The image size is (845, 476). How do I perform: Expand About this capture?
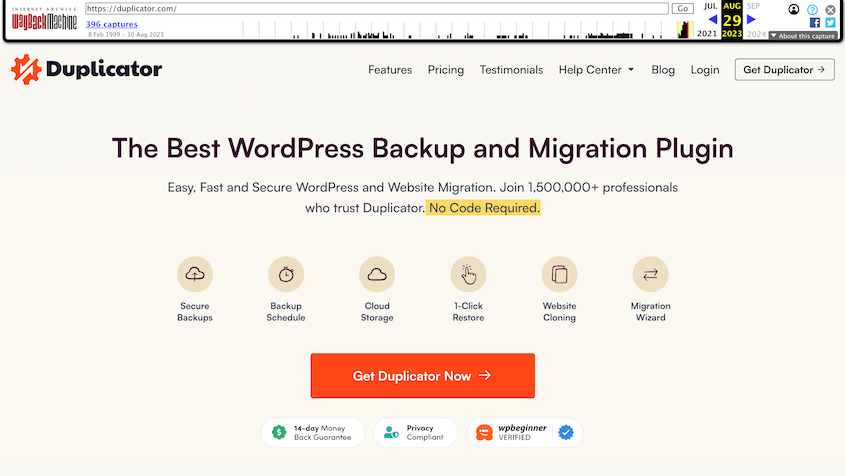pos(804,36)
